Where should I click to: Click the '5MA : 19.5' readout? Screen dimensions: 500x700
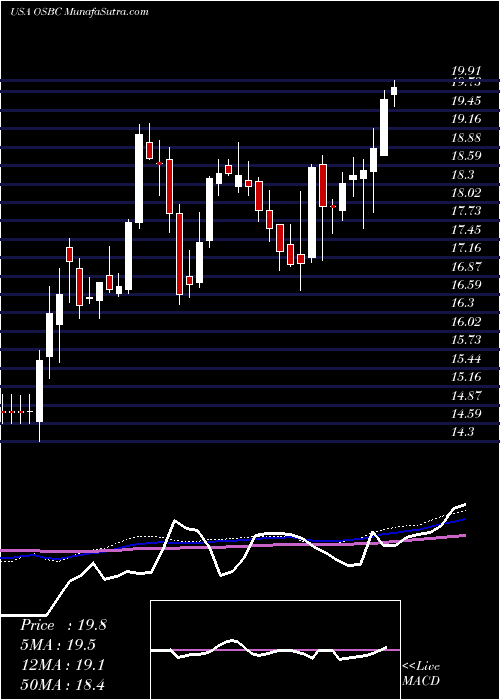[x=58, y=646]
